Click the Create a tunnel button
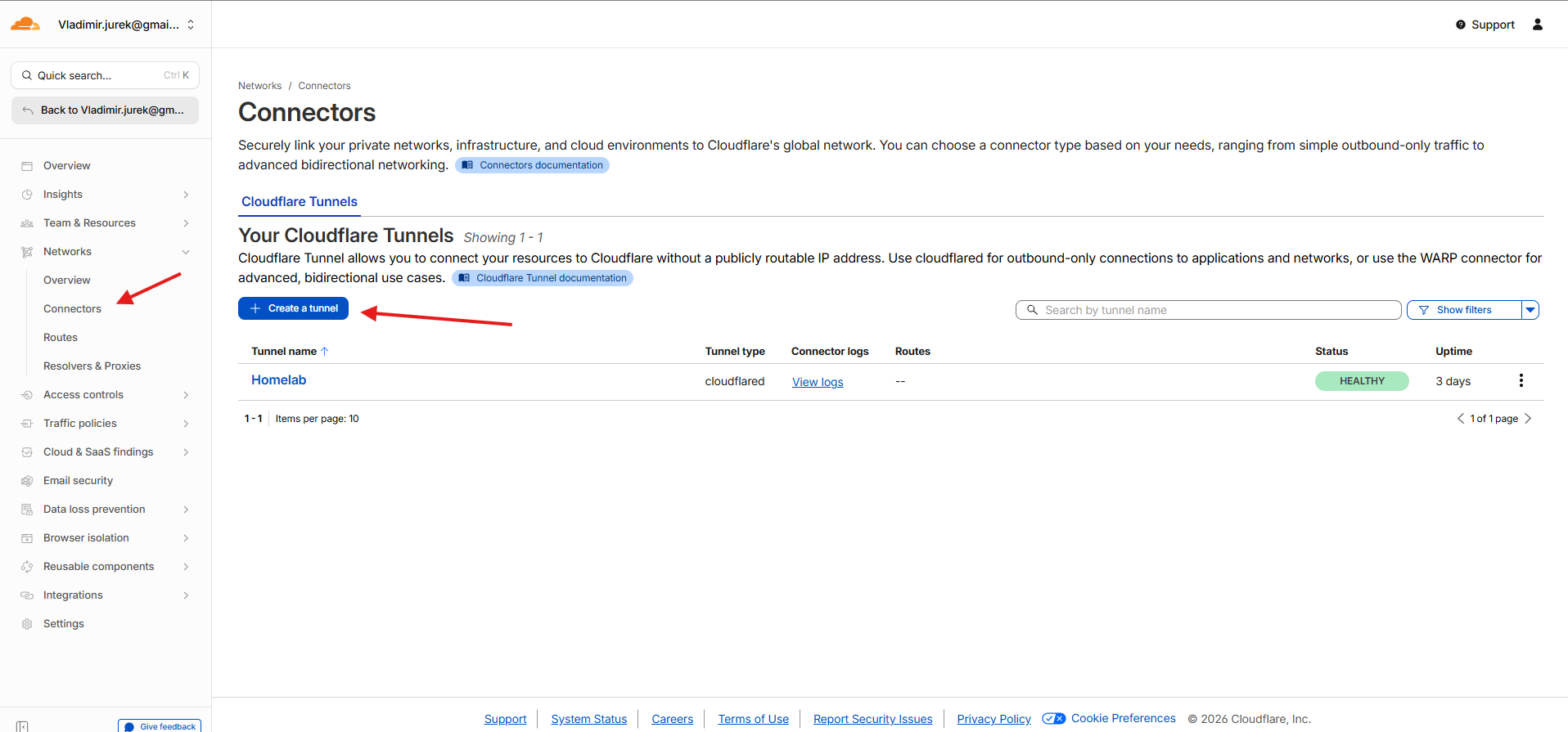The width and height of the screenshot is (1568, 732). pos(293,308)
